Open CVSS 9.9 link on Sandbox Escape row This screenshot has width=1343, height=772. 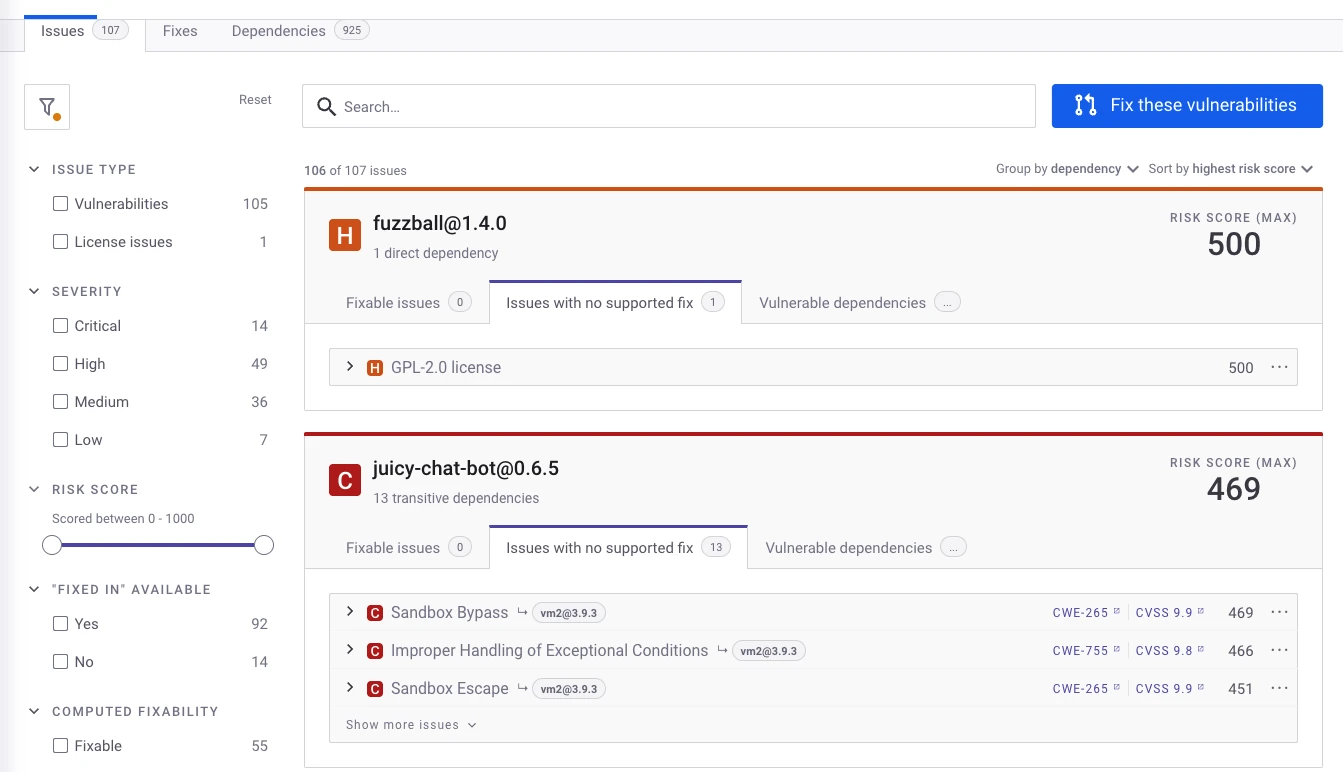[1170, 689]
